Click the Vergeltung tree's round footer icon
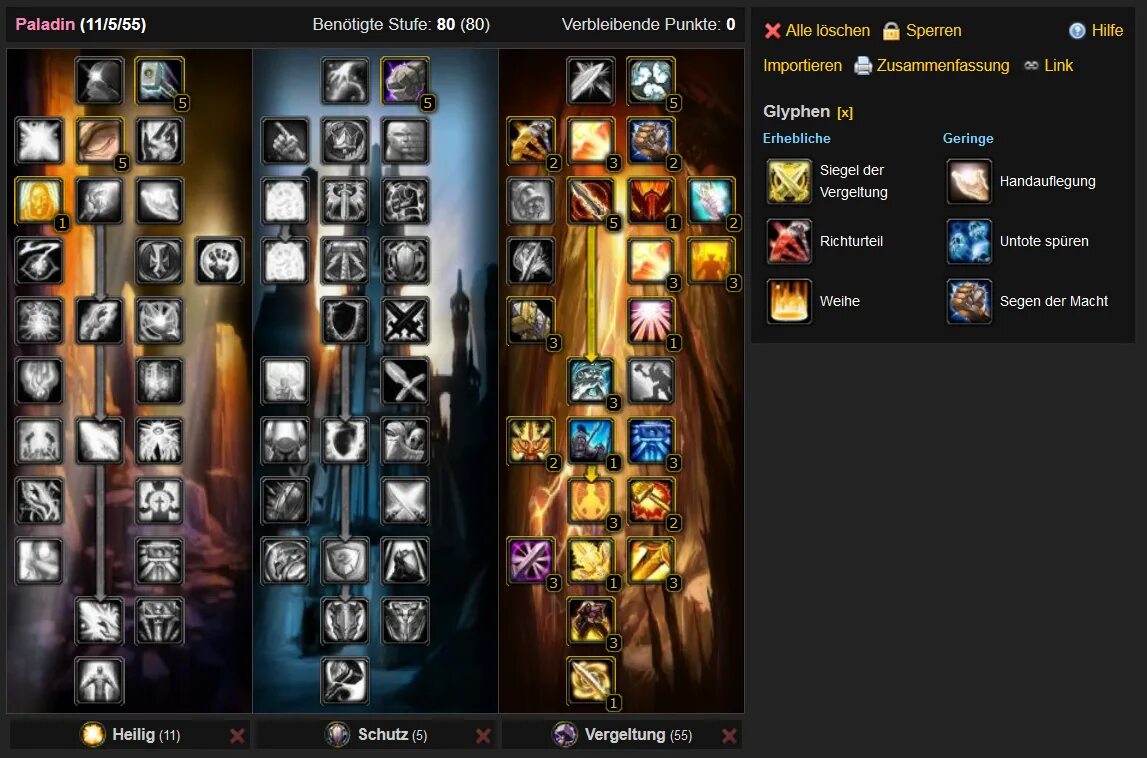The width and height of the screenshot is (1147, 758). (x=564, y=734)
